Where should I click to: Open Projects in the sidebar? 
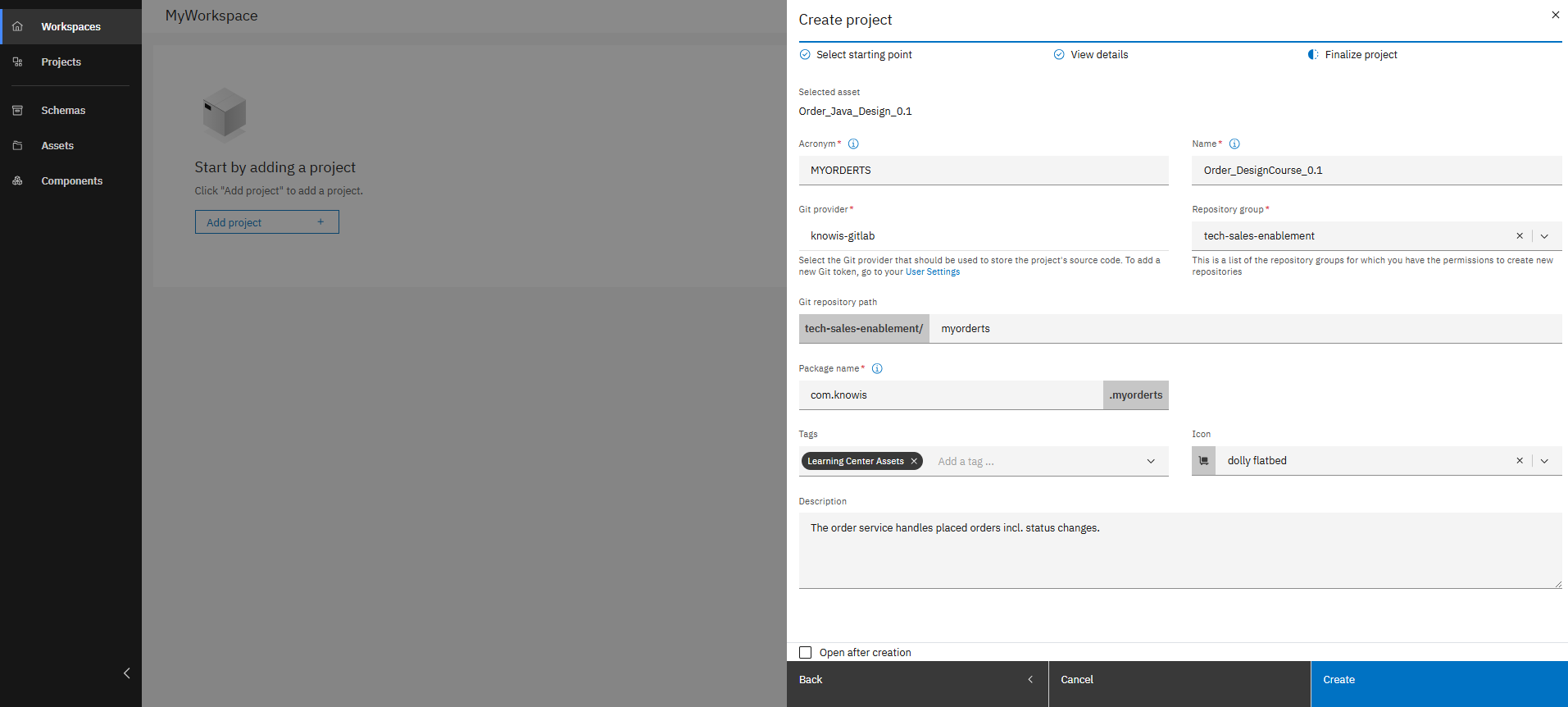click(71, 62)
